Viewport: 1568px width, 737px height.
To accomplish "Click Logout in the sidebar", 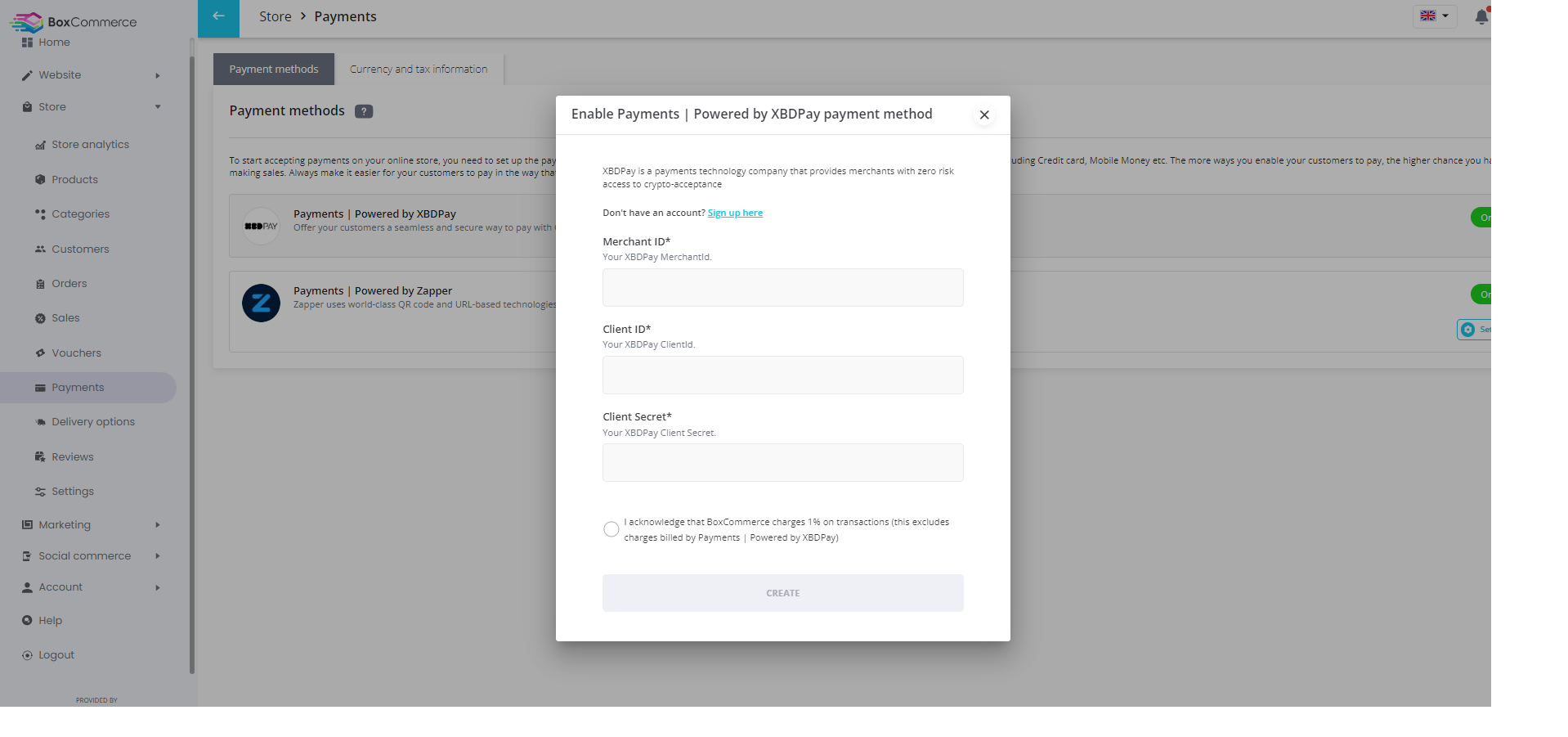I will coord(56,655).
